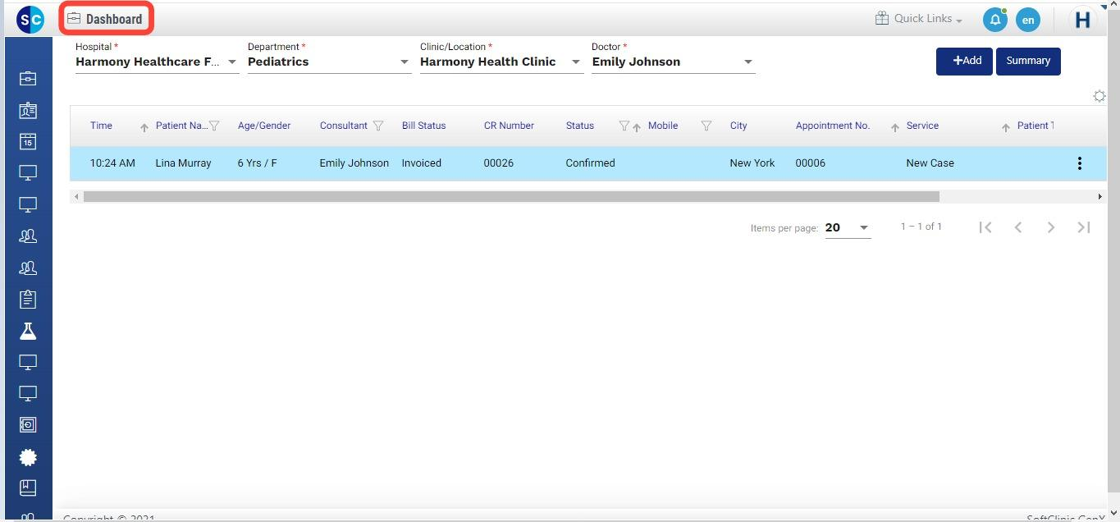The image size is (1120, 522).
Task: Sort by the Time column arrow
Action: coord(144,127)
